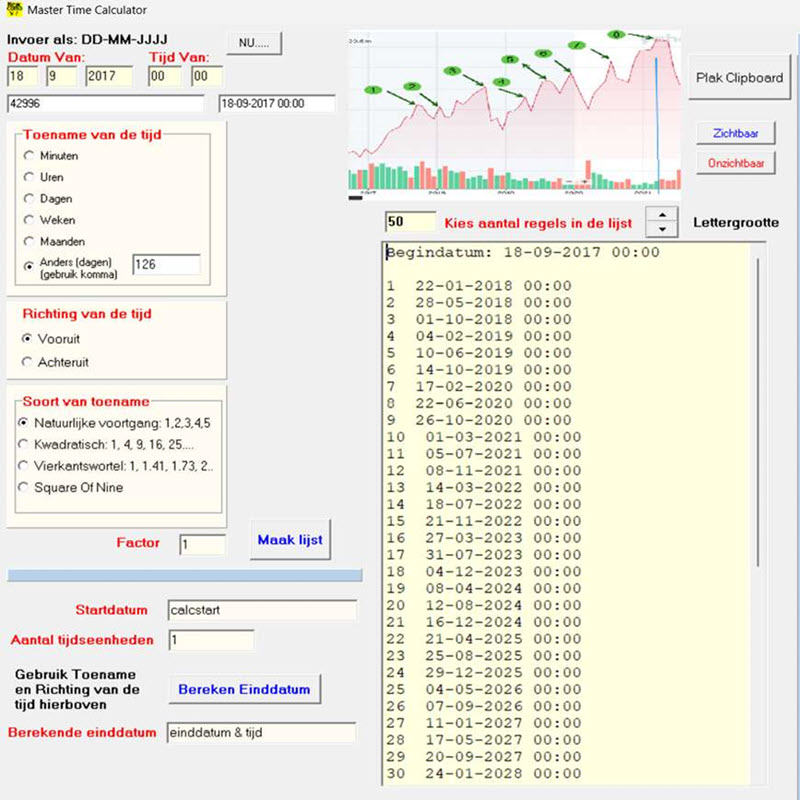The image size is (800, 800).
Task: Click the date list vertical scrollbar
Action: pyautogui.click(x=758, y=412)
